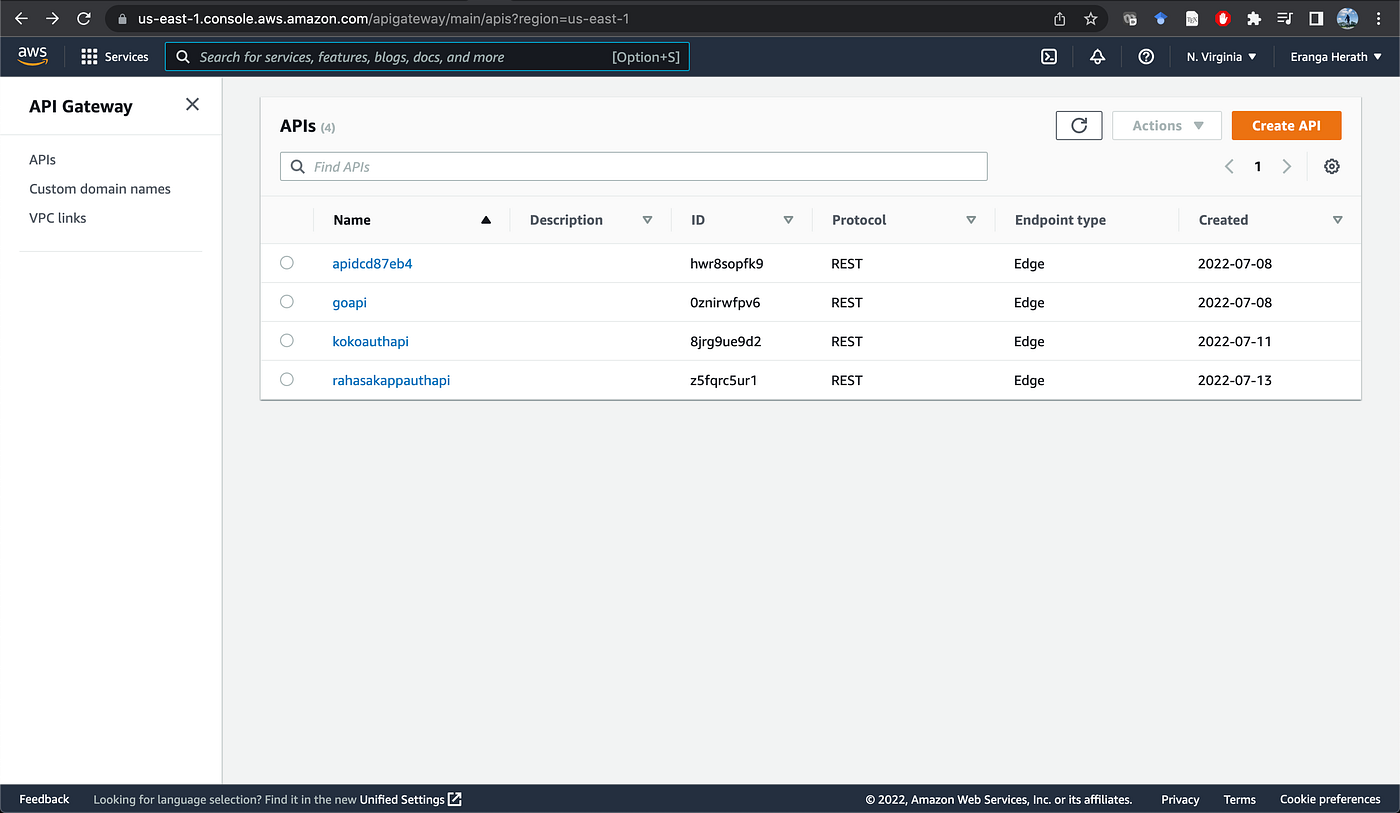Open the Google Scholar extension icon

[1161, 18]
